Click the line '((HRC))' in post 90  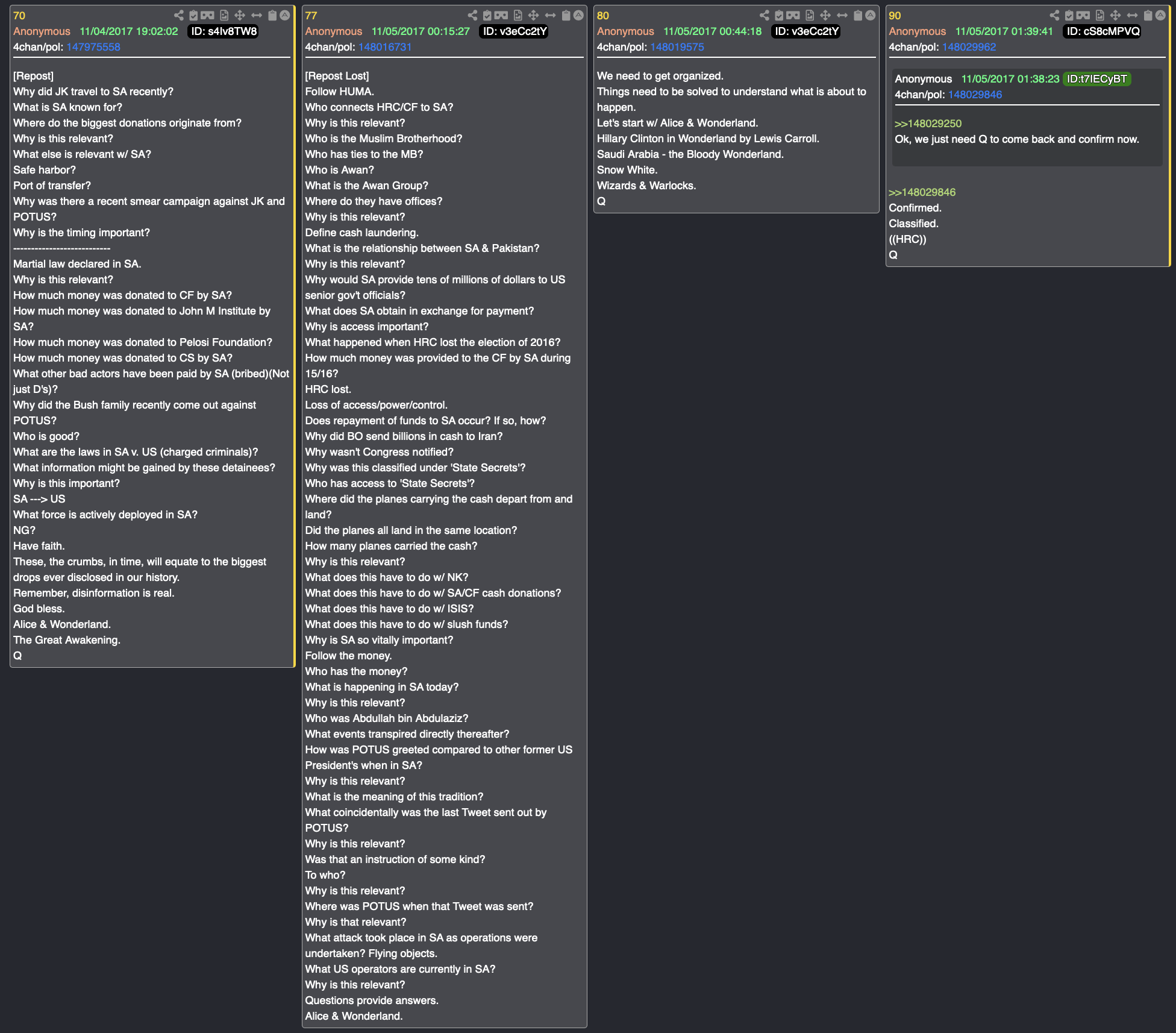(907, 239)
